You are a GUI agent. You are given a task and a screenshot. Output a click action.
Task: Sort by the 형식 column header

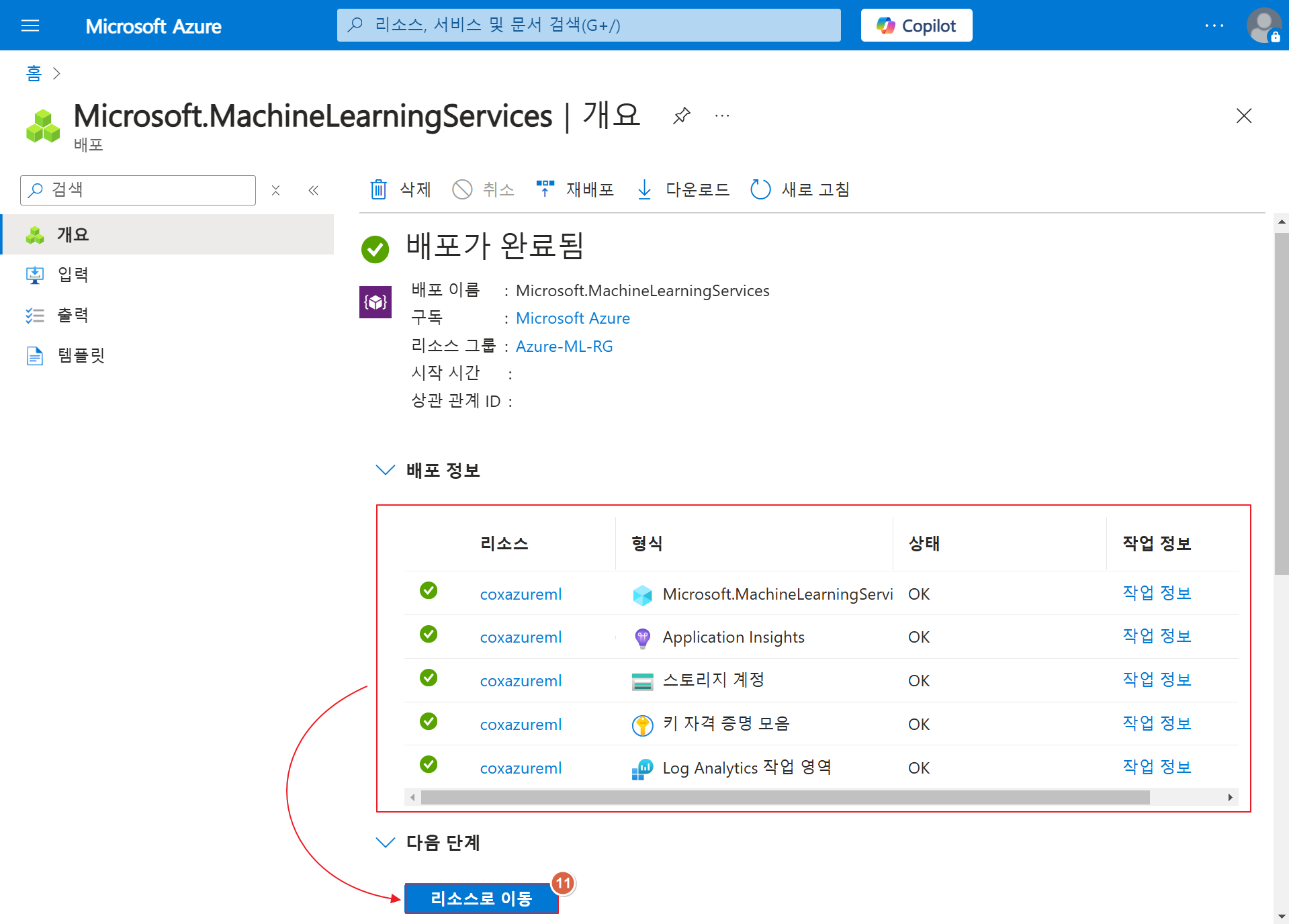point(647,543)
